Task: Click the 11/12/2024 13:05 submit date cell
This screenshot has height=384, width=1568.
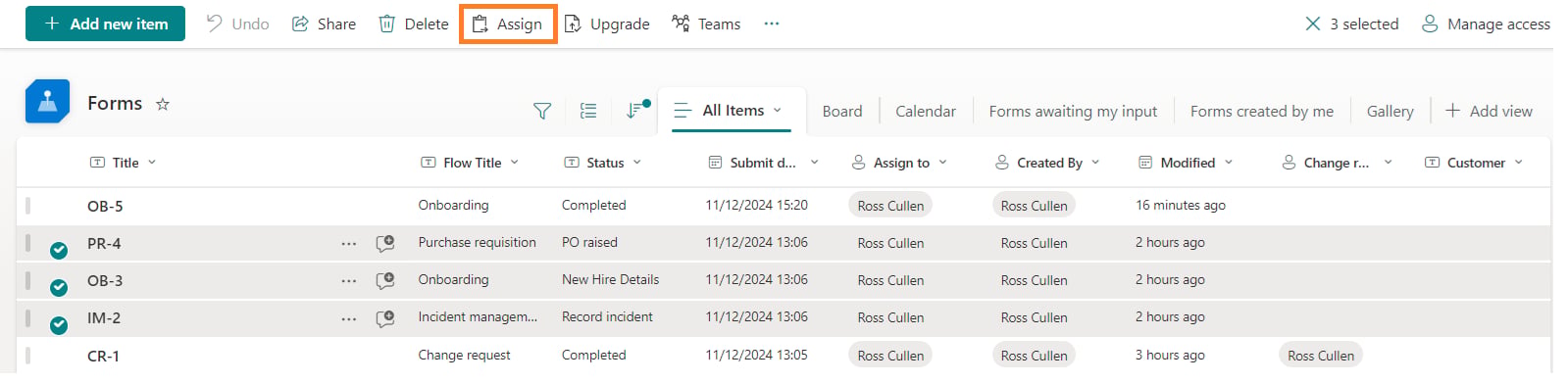Action: (756, 356)
